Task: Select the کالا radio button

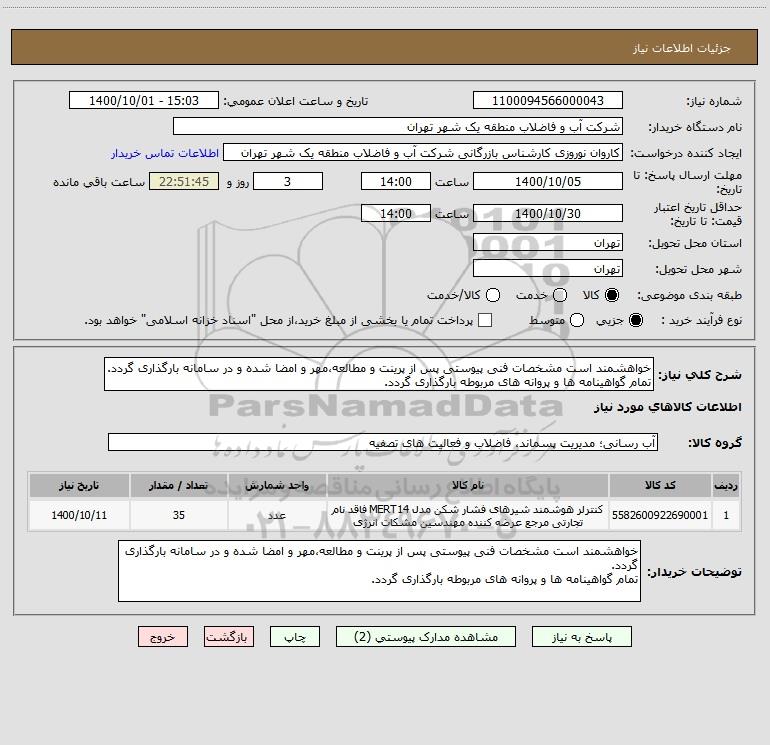Action: [x=611, y=295]
